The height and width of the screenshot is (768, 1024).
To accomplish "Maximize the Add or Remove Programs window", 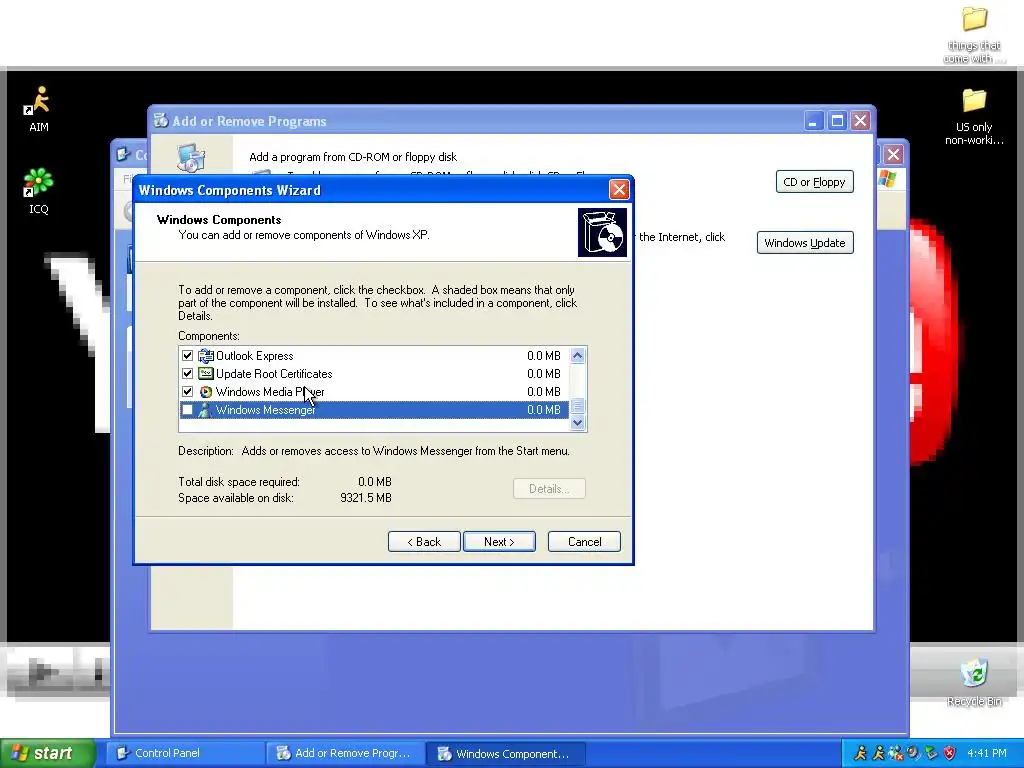I will click(x=837, y=121).
